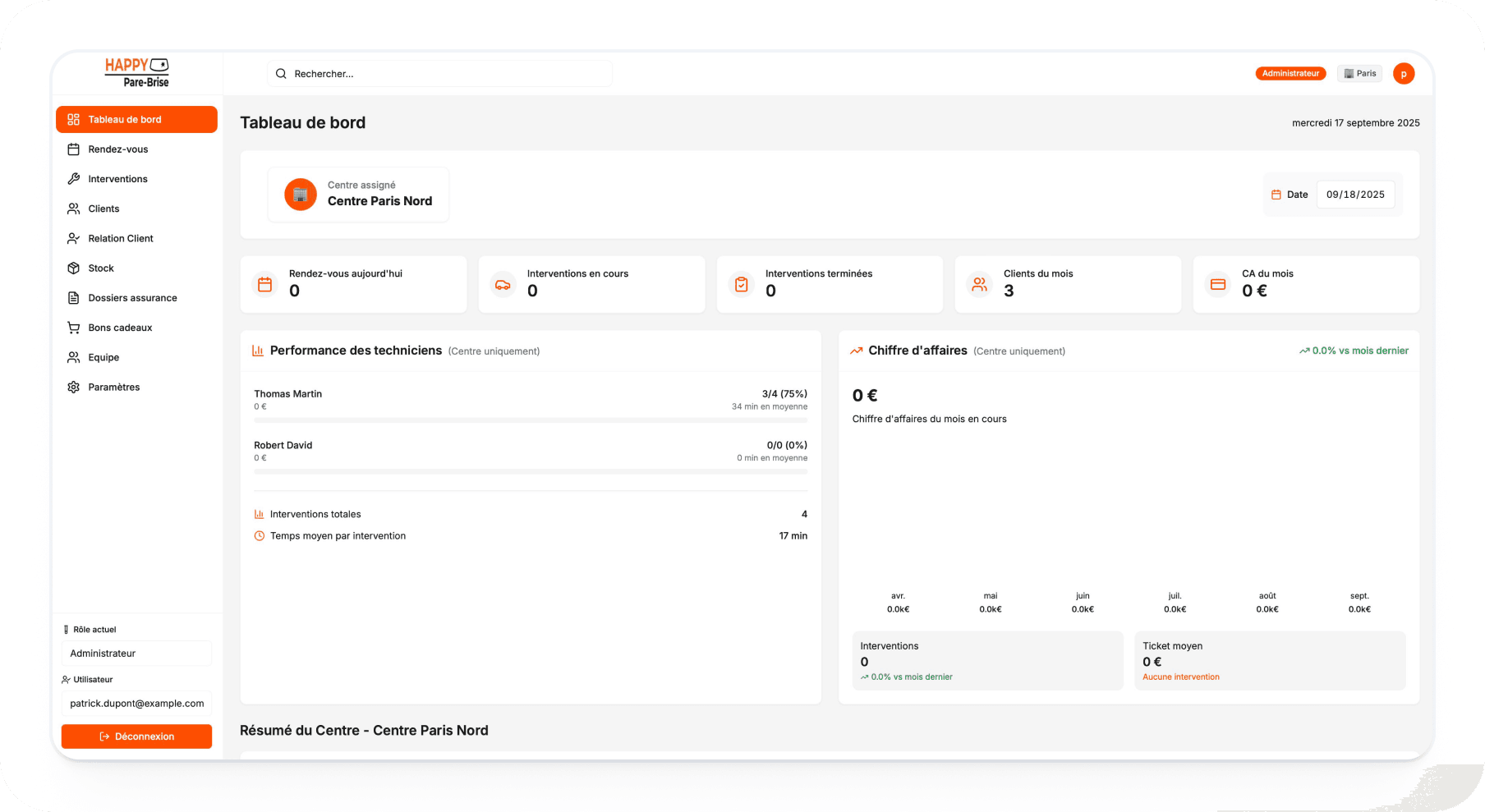Viewport: 1485px width, 812px height.
Task: Click the shopping cart Bons cadeaux icon
Action: click(73, 328)
